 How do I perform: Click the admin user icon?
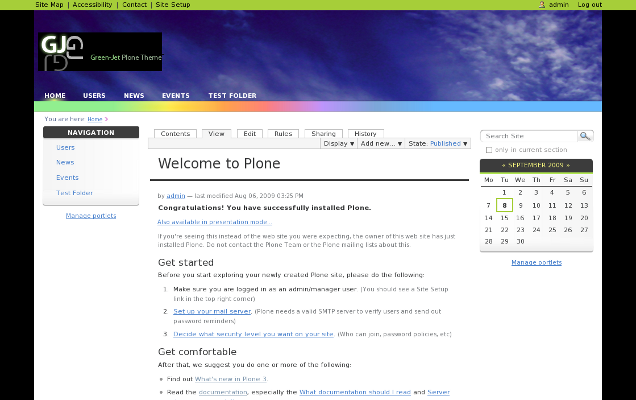(x=541, y=4)
